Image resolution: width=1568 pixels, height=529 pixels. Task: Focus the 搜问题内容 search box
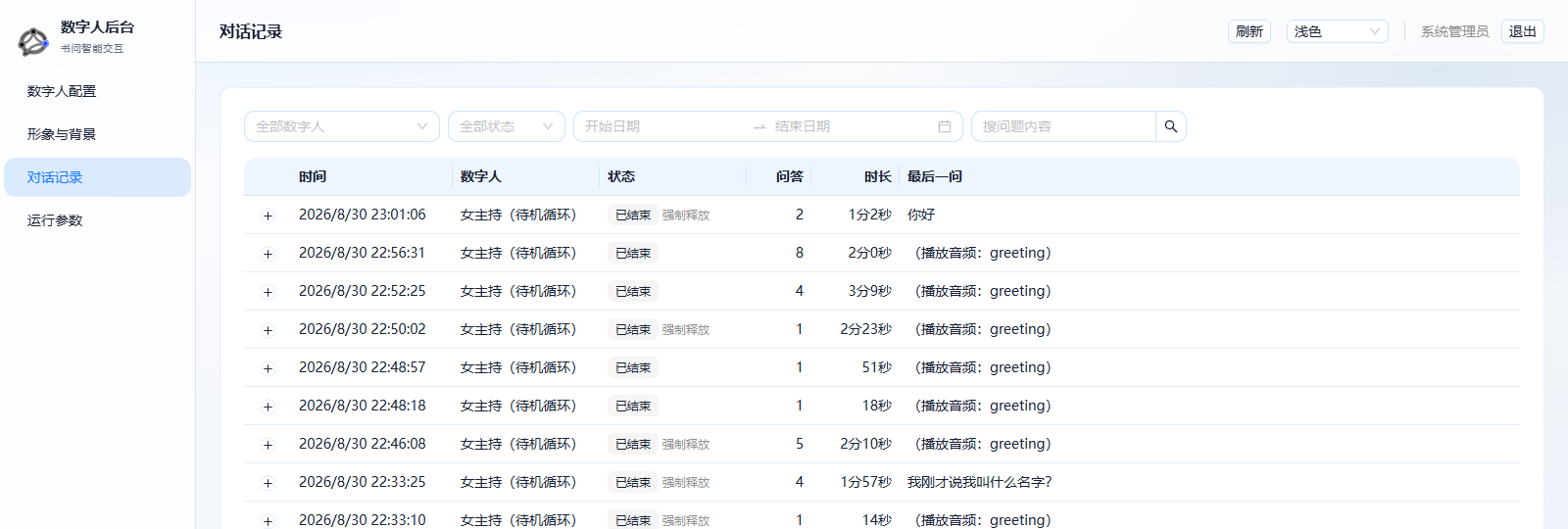(1063, 126)
